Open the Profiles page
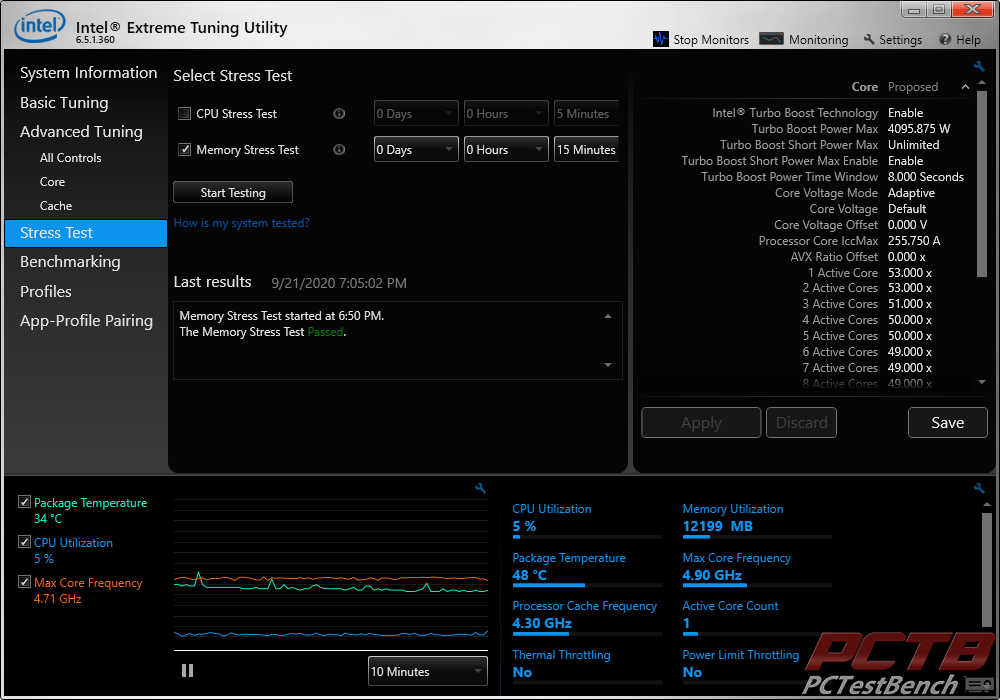The image size is (1000, 700). pyautogui.click(x=45, y=291)
